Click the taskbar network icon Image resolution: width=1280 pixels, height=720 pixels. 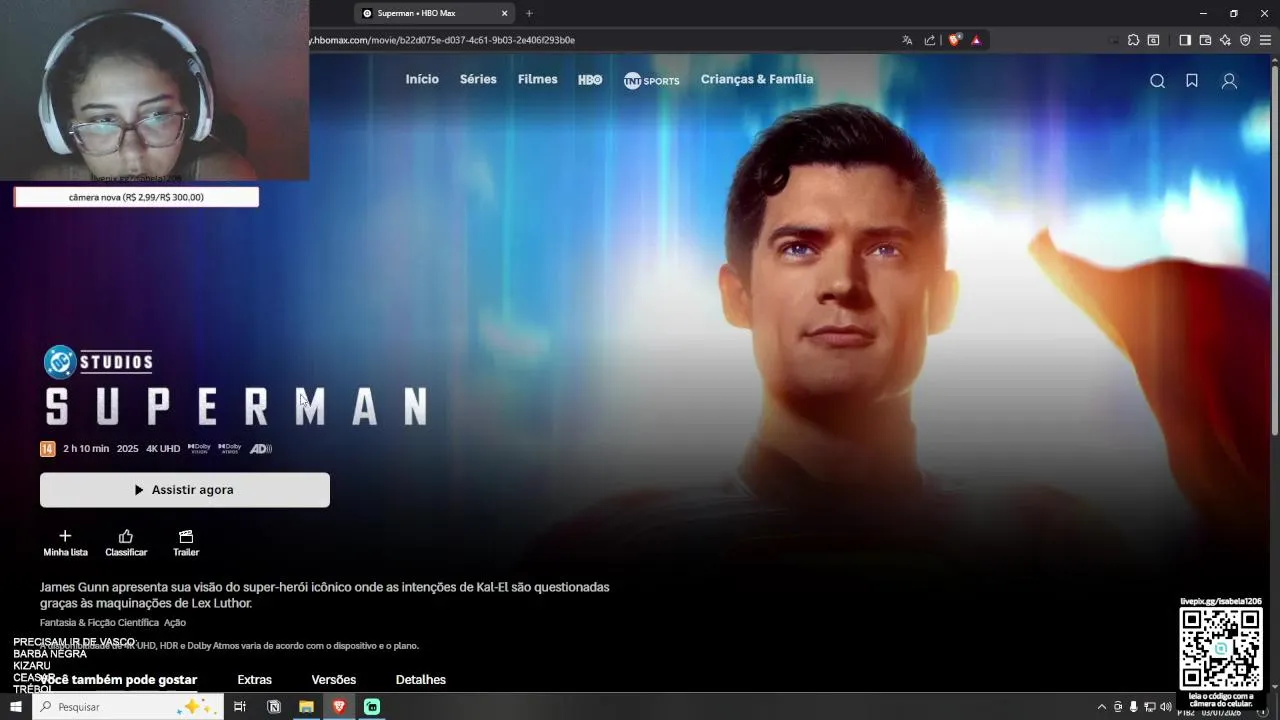coord(1150,707)
